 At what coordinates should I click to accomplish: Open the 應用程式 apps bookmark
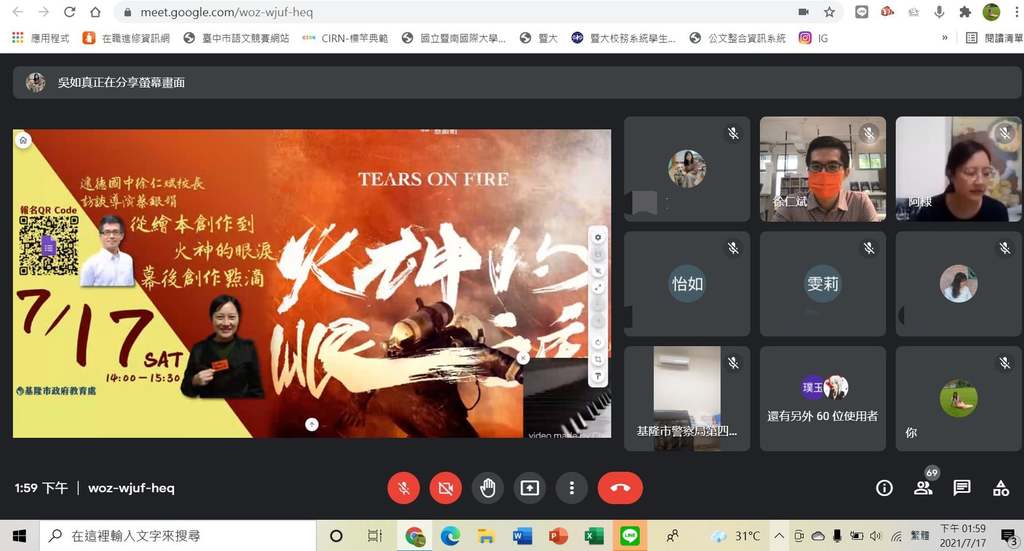click(40, 38)
